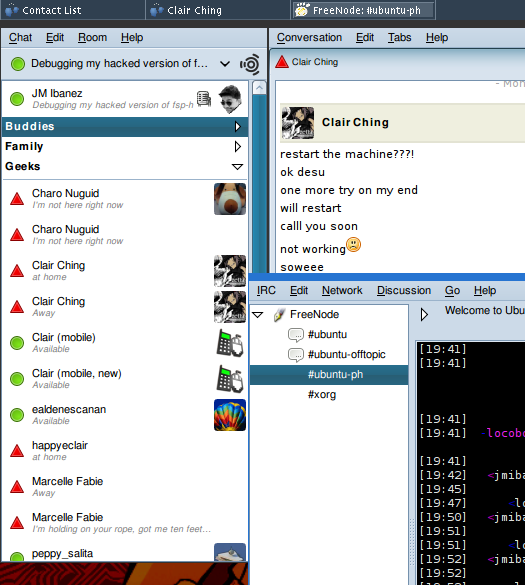
Task: Switch to Clair Ching taskbar window
Action: click(x=217, y=10)
